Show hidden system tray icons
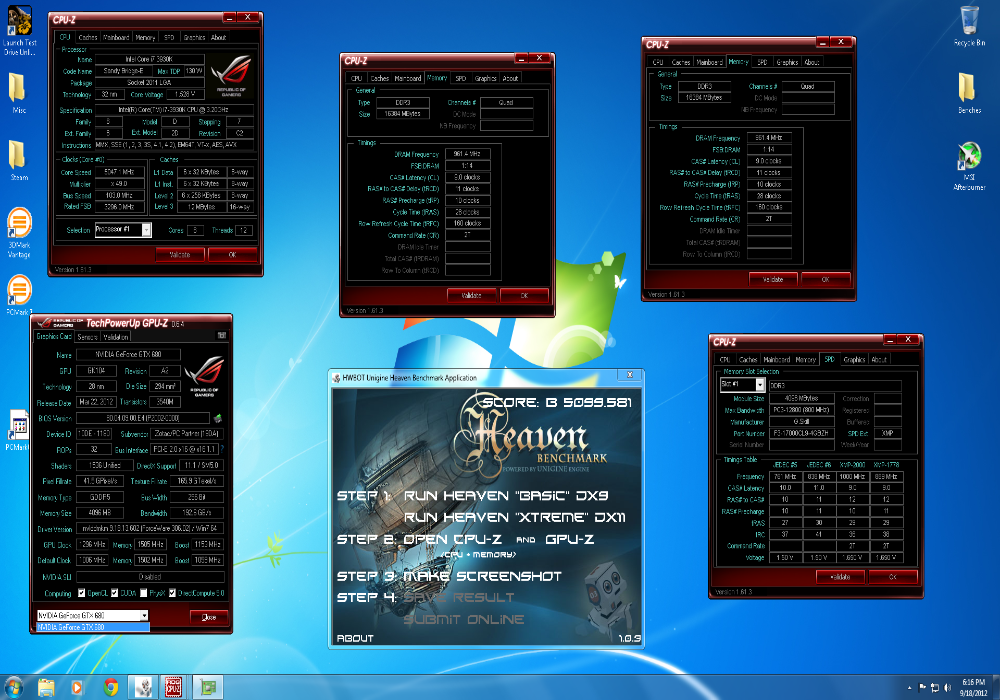 (x=909, y=688)
